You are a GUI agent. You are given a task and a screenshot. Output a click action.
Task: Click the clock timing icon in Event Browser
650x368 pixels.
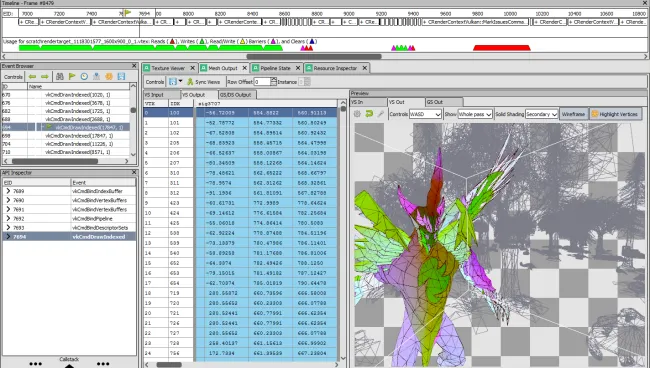84,77
